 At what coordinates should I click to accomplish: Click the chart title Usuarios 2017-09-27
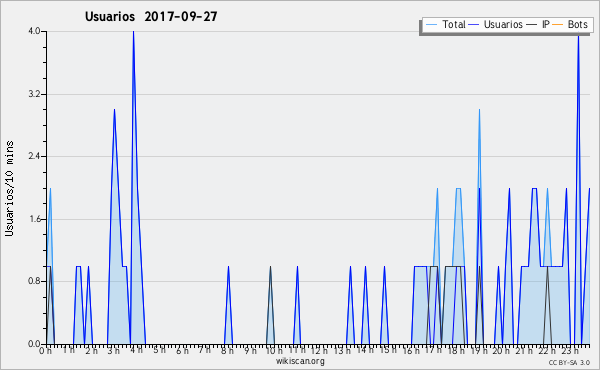[x=151, y=16]
